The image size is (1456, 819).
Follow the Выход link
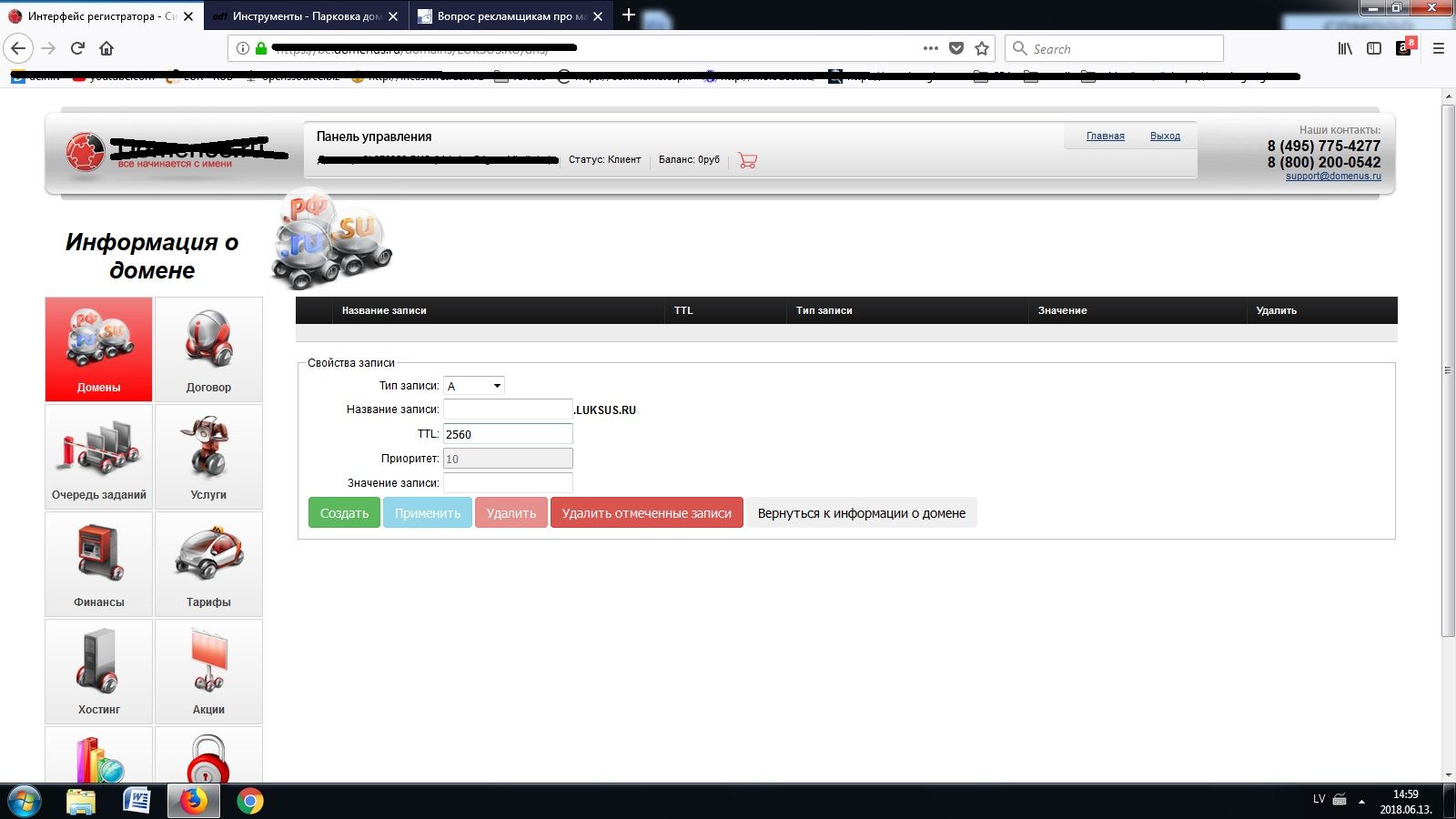point(1165,136)
